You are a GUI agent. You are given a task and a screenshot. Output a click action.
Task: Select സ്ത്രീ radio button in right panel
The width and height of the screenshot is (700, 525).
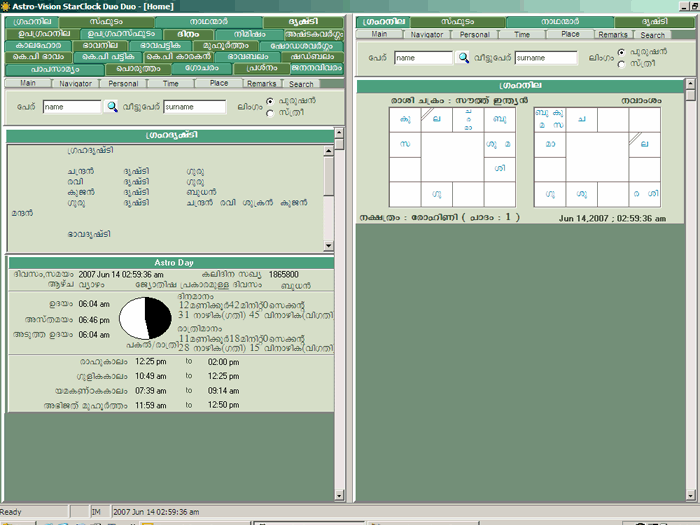pyautogui.click(x=621, y=64)
